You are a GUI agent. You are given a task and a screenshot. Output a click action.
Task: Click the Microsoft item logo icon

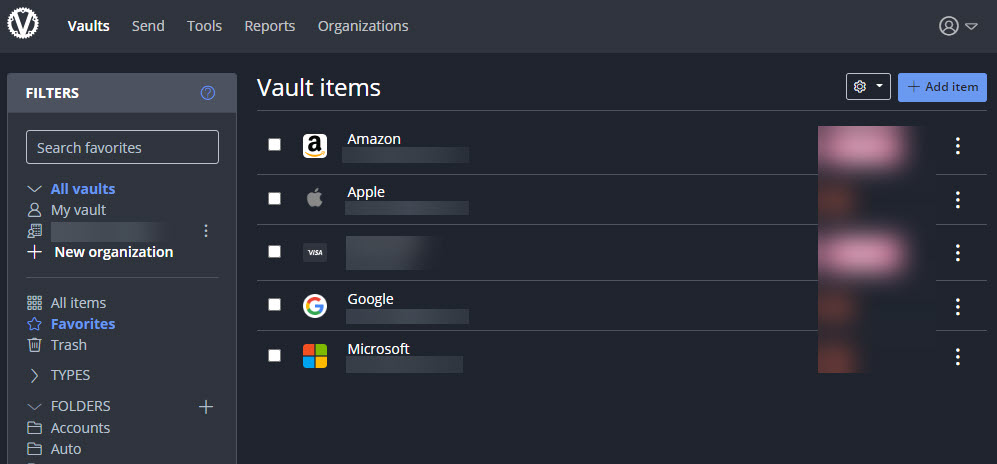tap(315, 356)
